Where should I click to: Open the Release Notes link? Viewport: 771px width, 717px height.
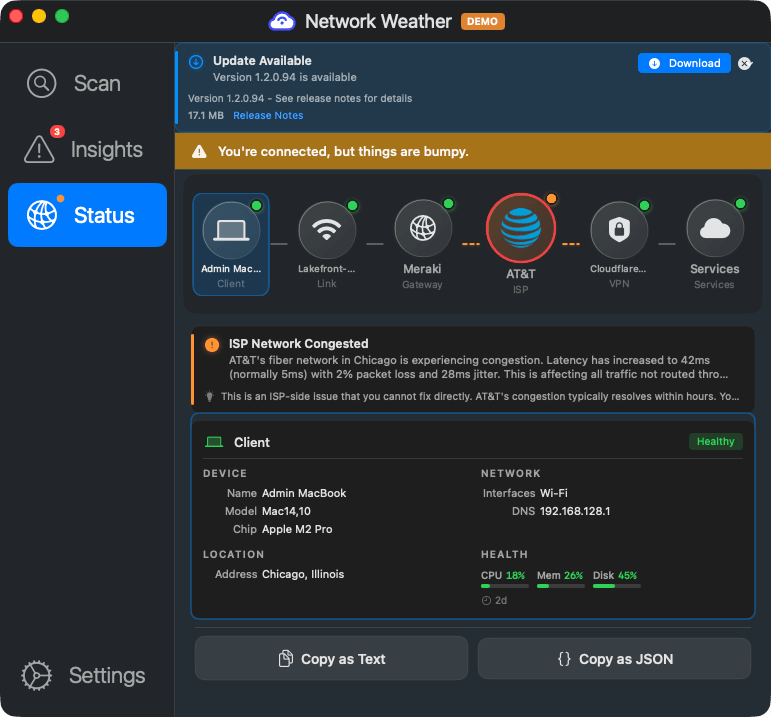pos(268,116)
